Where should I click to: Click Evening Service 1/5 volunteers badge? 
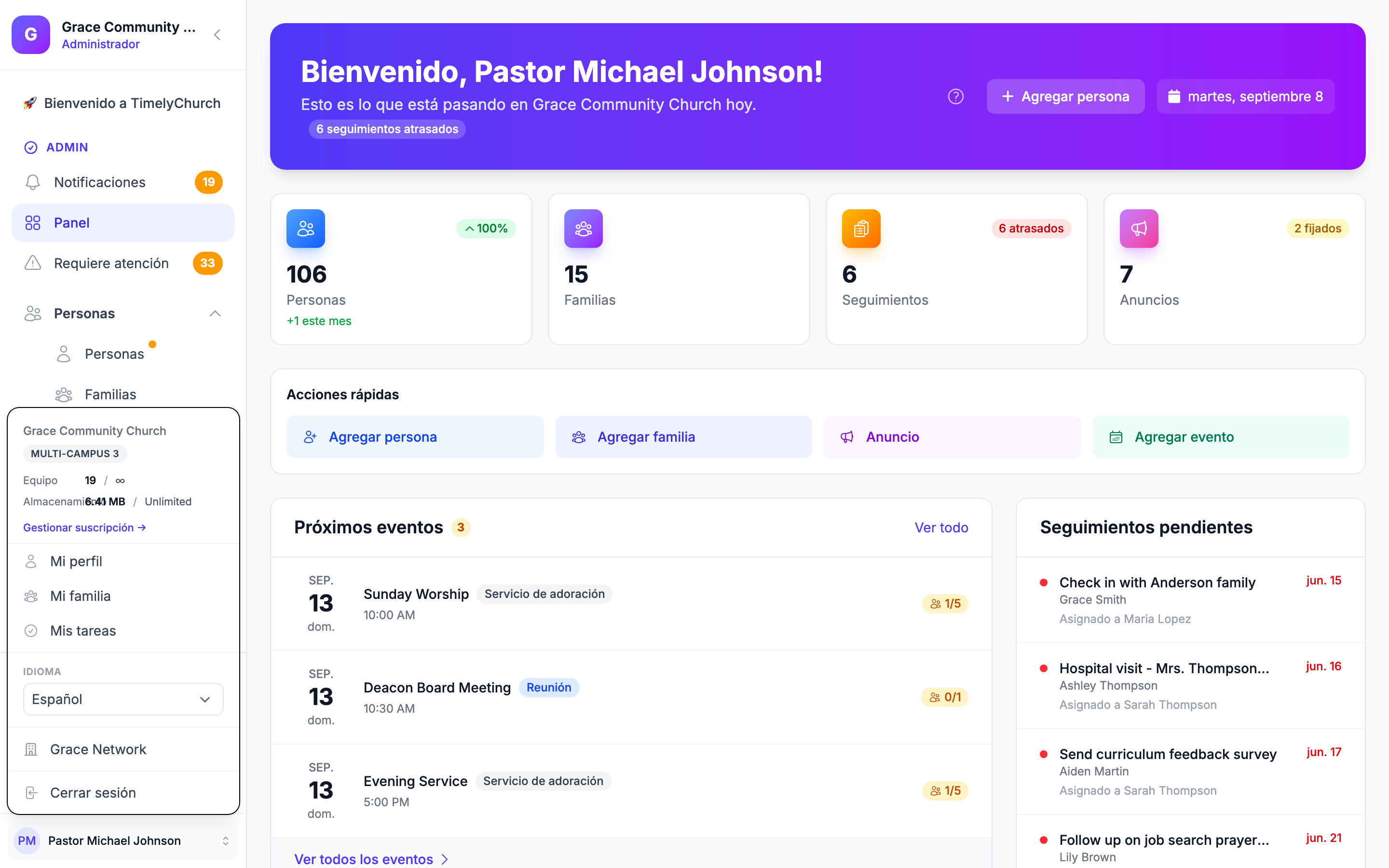pos(945,790)
